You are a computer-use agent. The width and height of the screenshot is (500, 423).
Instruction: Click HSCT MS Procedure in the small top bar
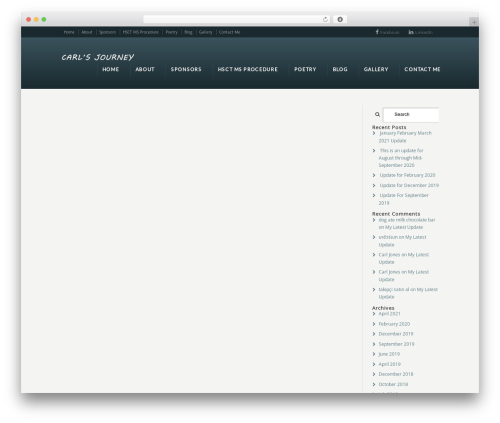pyautogui.click(x=140, y=32)
